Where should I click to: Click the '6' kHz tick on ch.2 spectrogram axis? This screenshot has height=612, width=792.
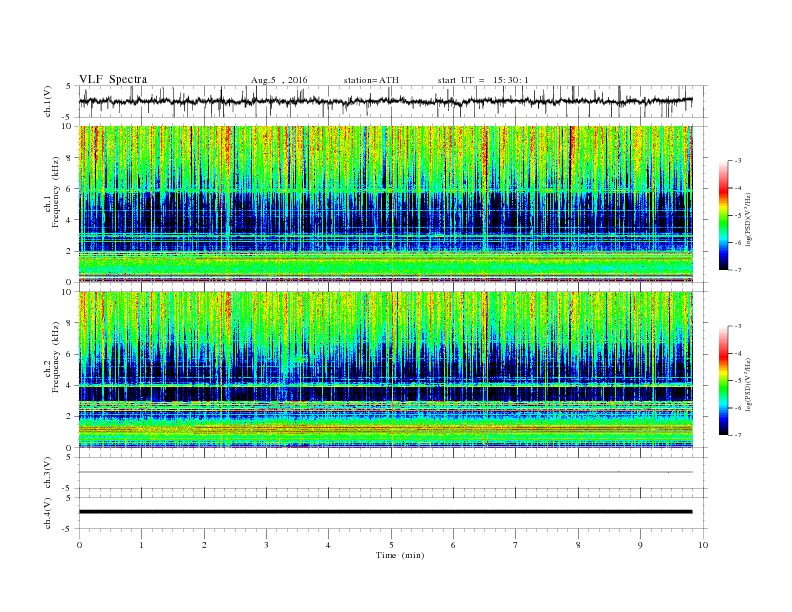tap(70, 354)
